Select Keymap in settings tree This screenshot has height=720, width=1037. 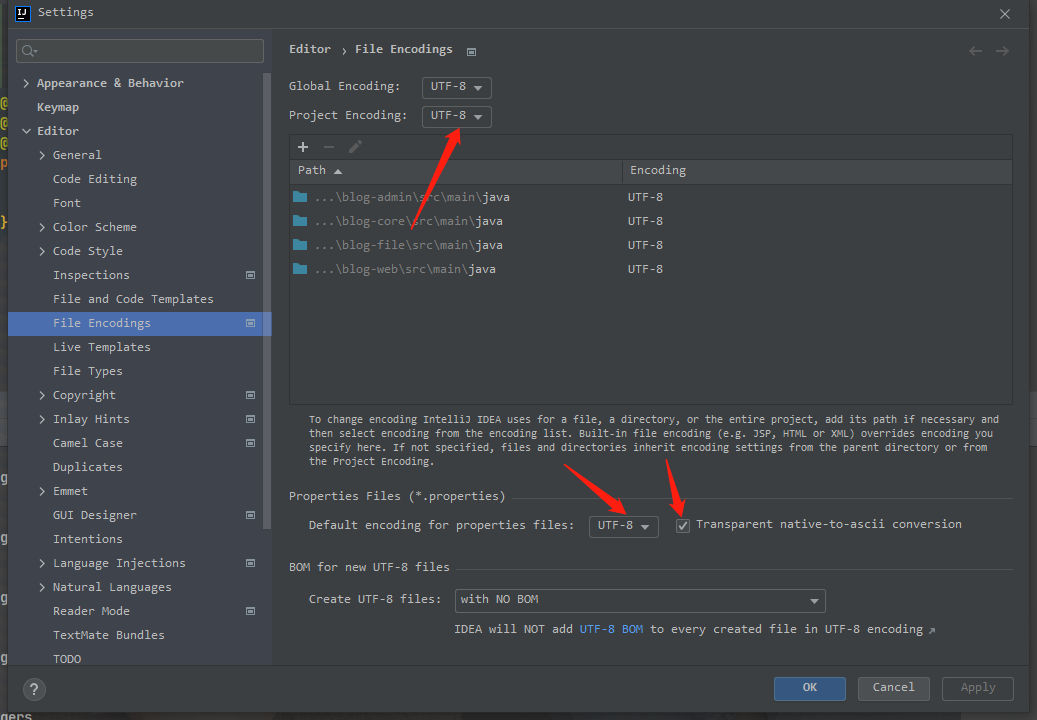tap(58, 107)
